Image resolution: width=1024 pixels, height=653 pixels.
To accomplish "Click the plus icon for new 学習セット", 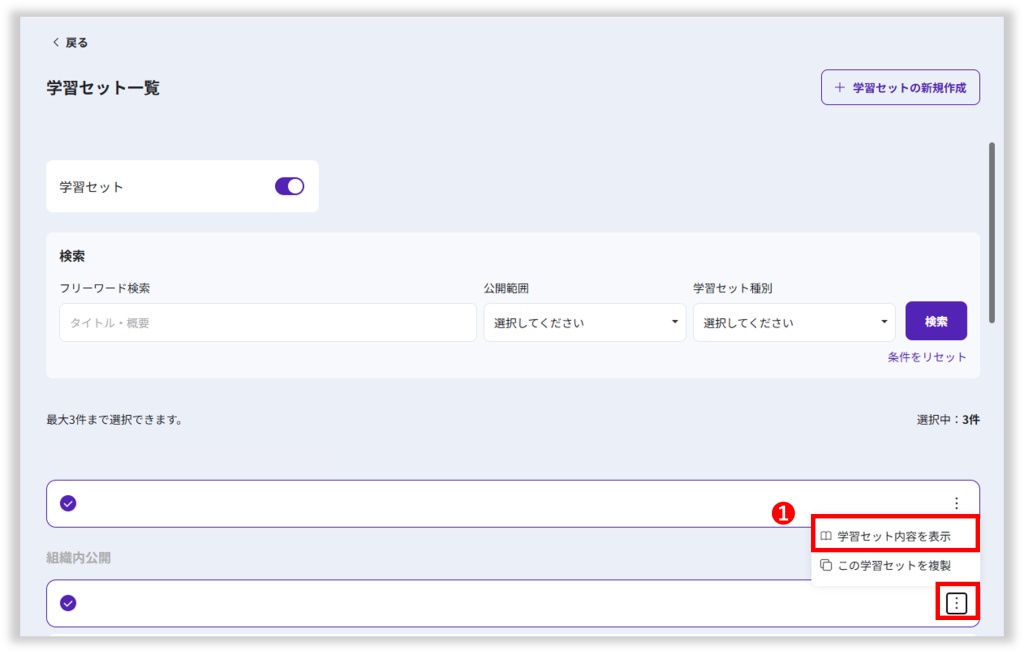I will (x=839, y=88).
